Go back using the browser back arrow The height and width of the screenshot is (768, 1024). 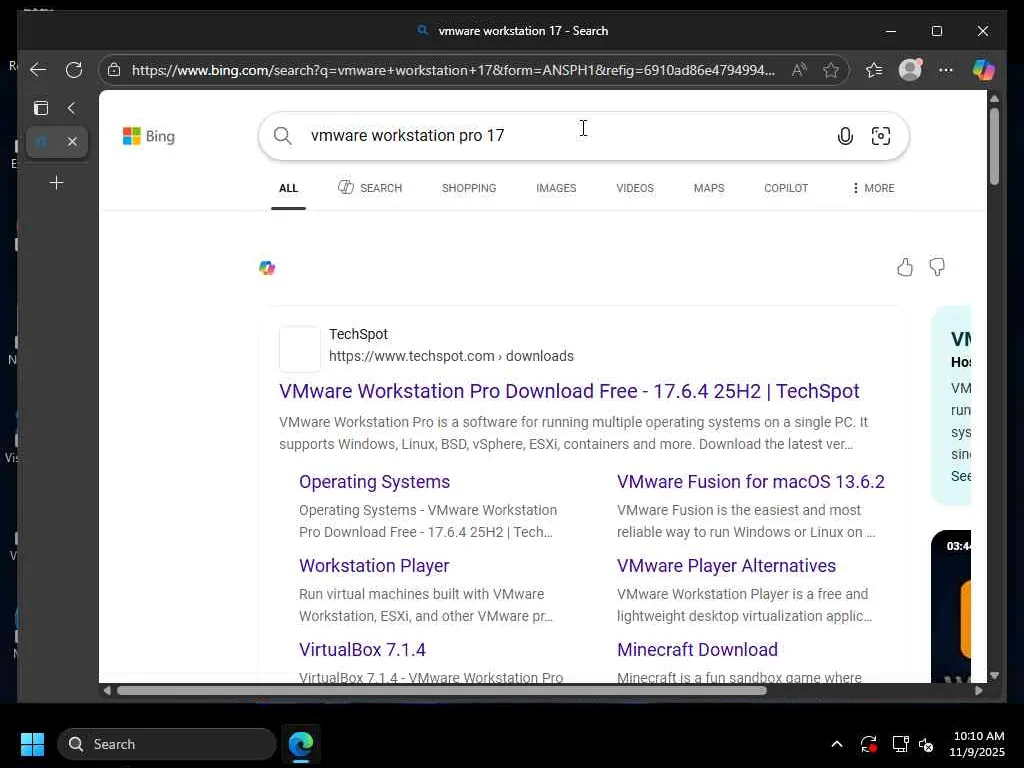click(38, 70)
